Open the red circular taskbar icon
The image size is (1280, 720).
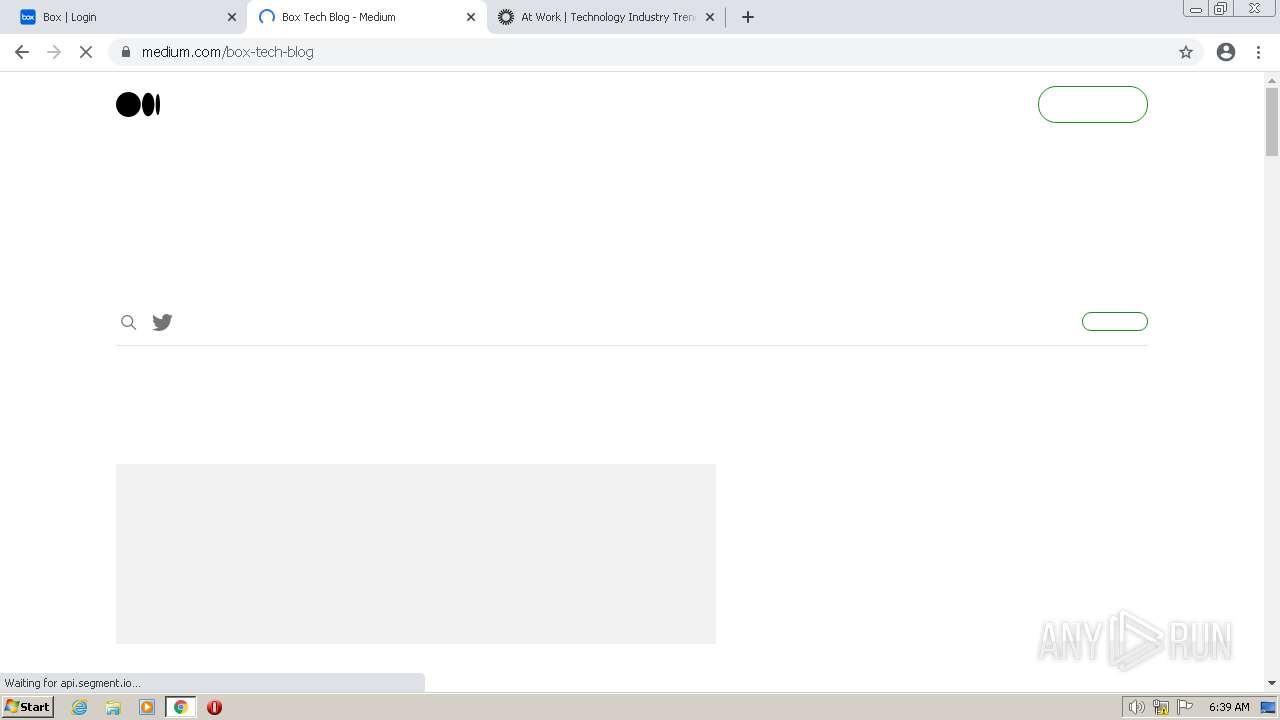pyautogui.click(x=214, y=707)
